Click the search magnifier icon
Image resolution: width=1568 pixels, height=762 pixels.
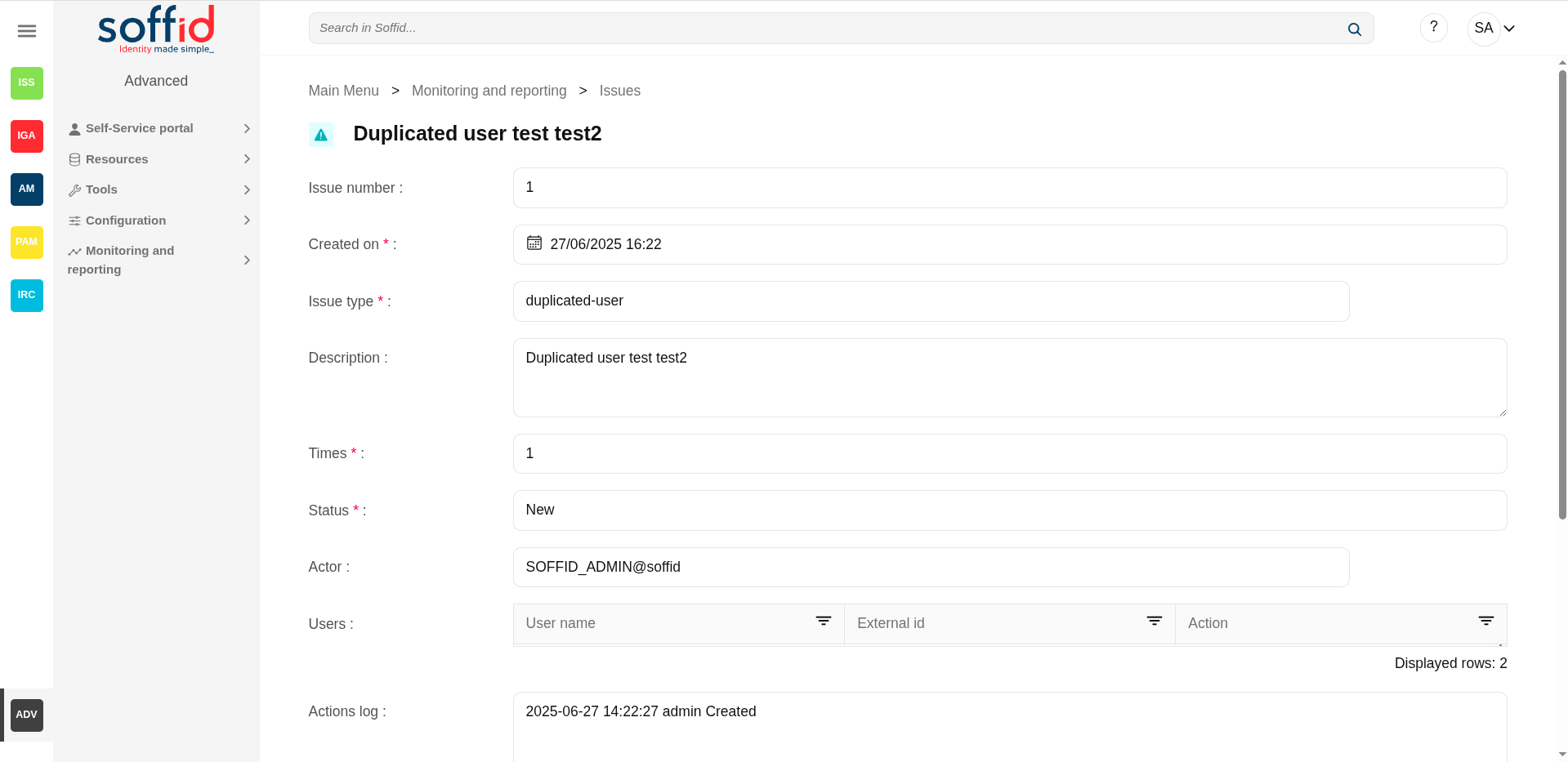click(1354, 29)
